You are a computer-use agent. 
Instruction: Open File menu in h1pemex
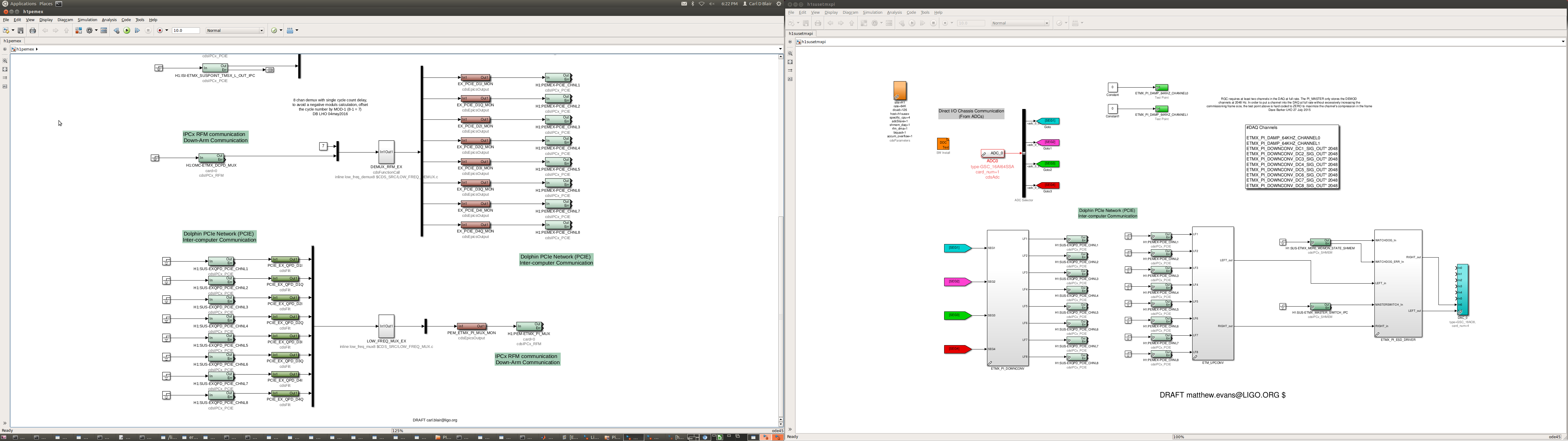(6, 20)
